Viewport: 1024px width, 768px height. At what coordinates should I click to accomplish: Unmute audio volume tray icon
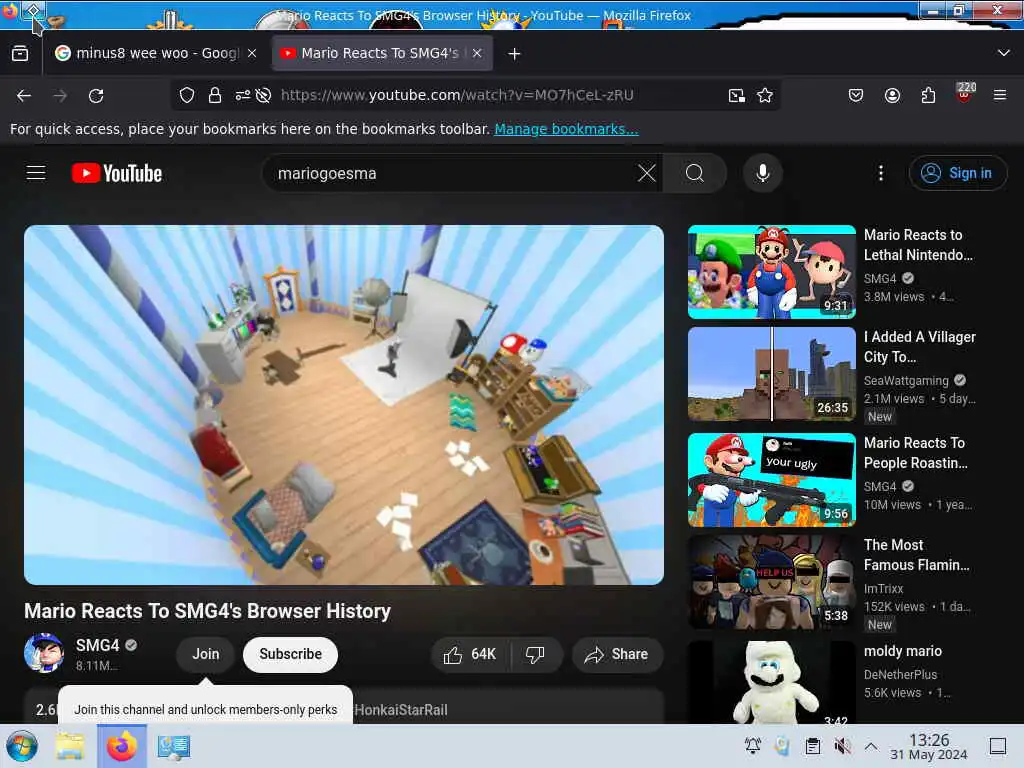pos(842,746)
